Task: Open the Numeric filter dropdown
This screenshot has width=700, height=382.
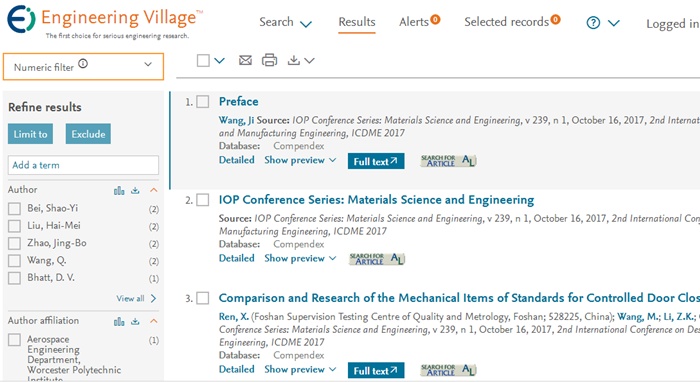Action: click(83, 67)
